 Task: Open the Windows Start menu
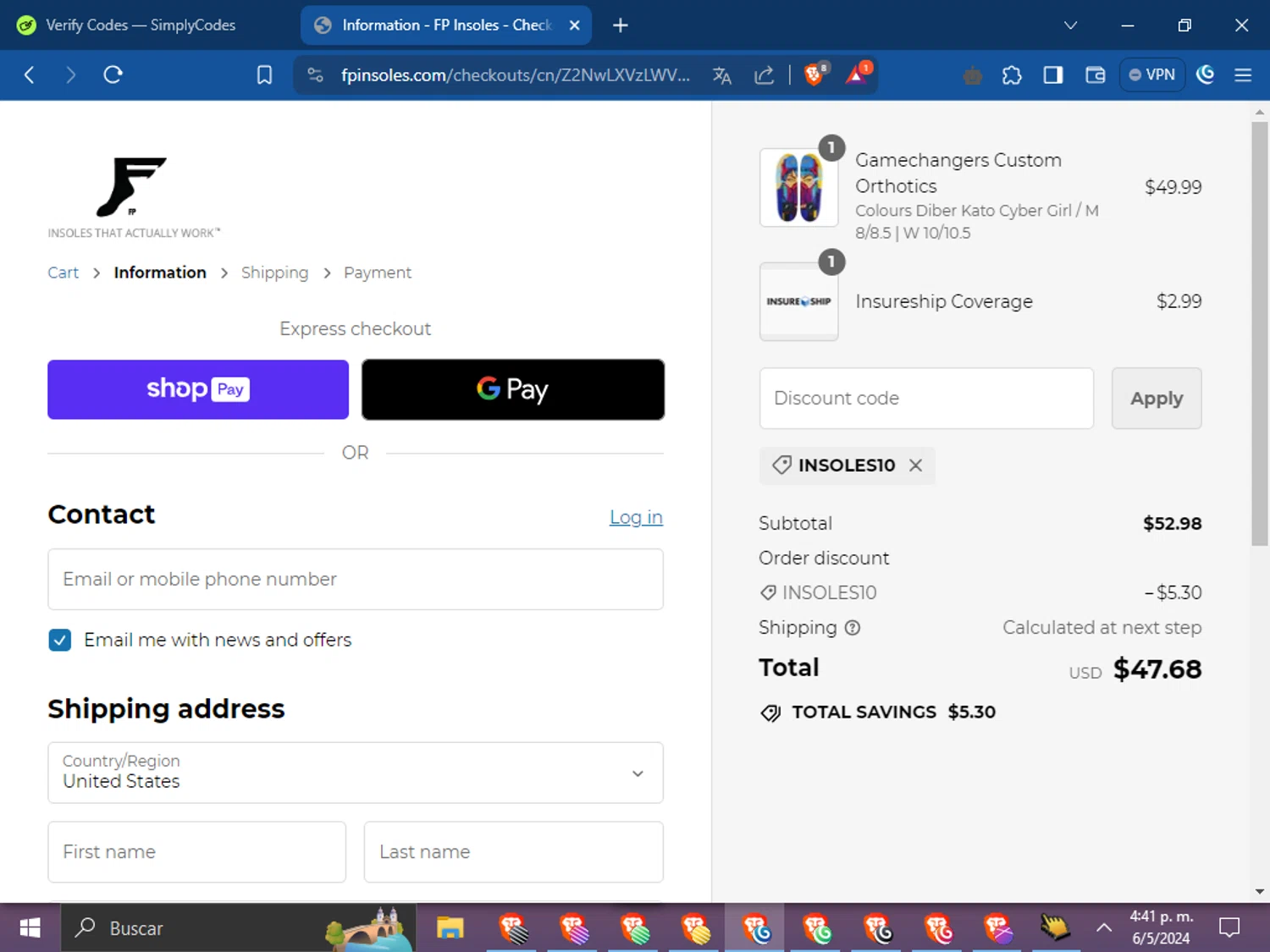pyautogui.click(x=30, y=928)
